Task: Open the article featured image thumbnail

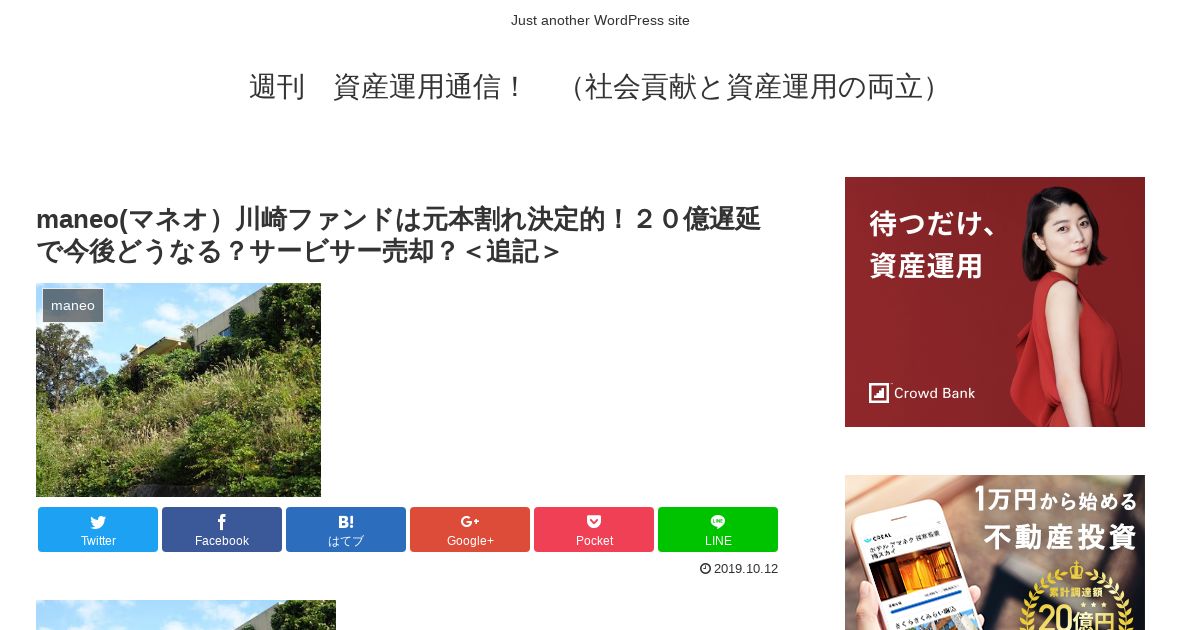Action: pos(178,390)
